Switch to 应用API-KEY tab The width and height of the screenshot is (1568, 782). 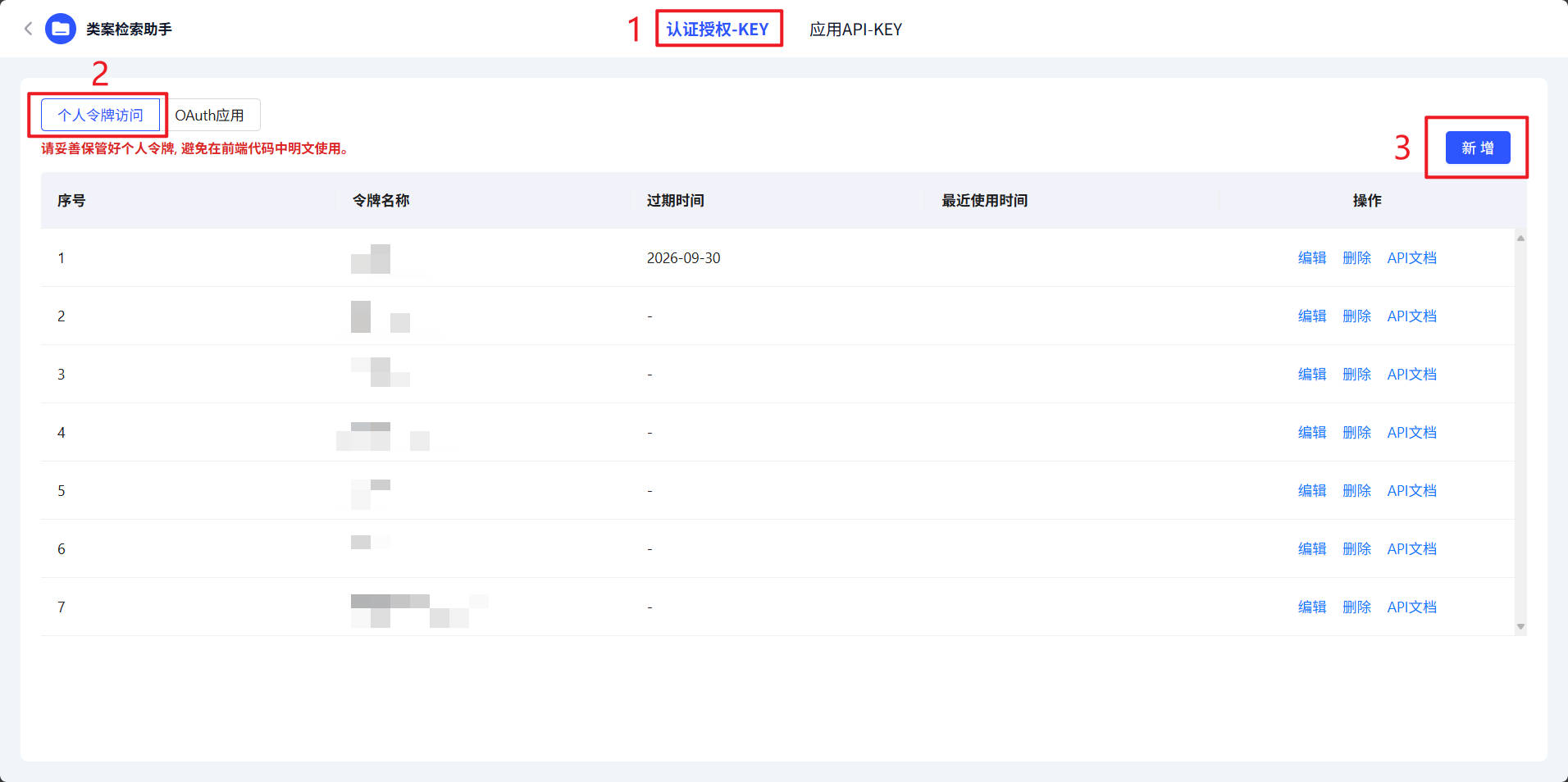pyautogui.click(x=855, y=30)
